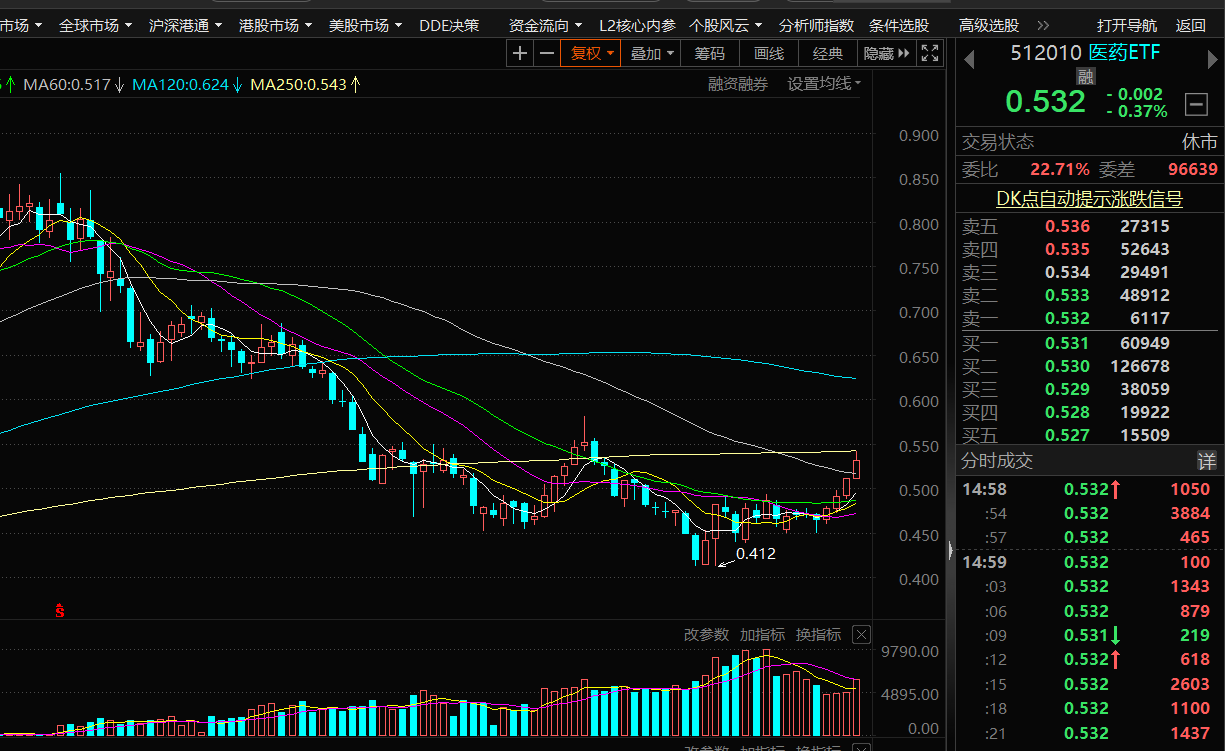Go to previous stock with left arrow
The height and width of the screenshot is (751, 1225).
click(x=969, y=61)
